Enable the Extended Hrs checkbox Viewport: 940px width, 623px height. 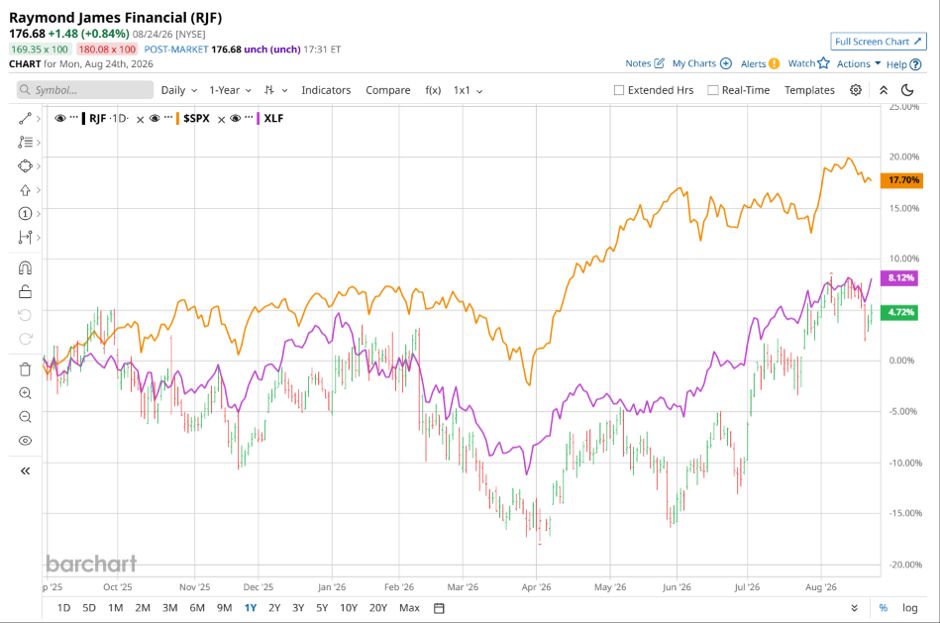(619, 90)
